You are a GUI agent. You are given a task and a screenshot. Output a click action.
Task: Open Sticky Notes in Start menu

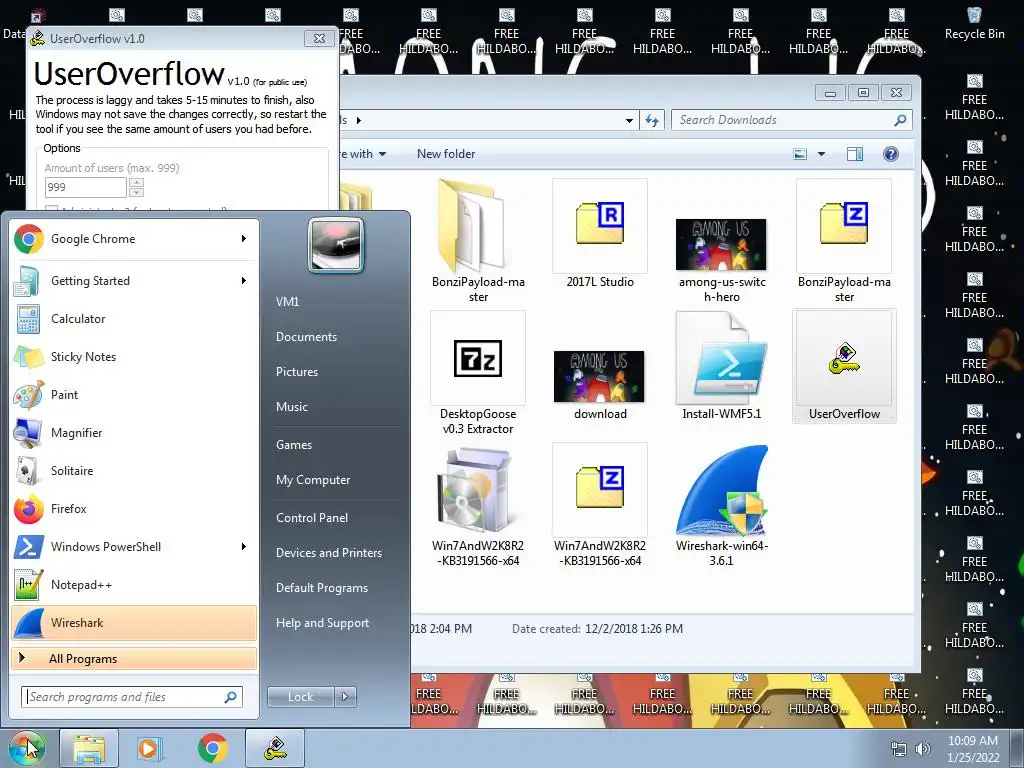pyautogui.click(x=134, y=357)
